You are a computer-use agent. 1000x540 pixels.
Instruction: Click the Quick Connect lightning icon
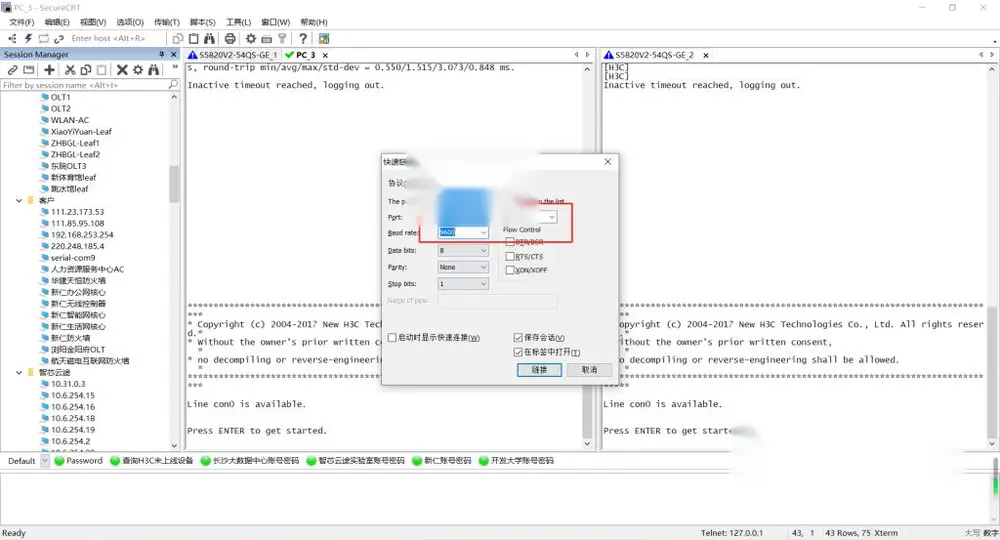pyautogui.click(x=28, y=38)
